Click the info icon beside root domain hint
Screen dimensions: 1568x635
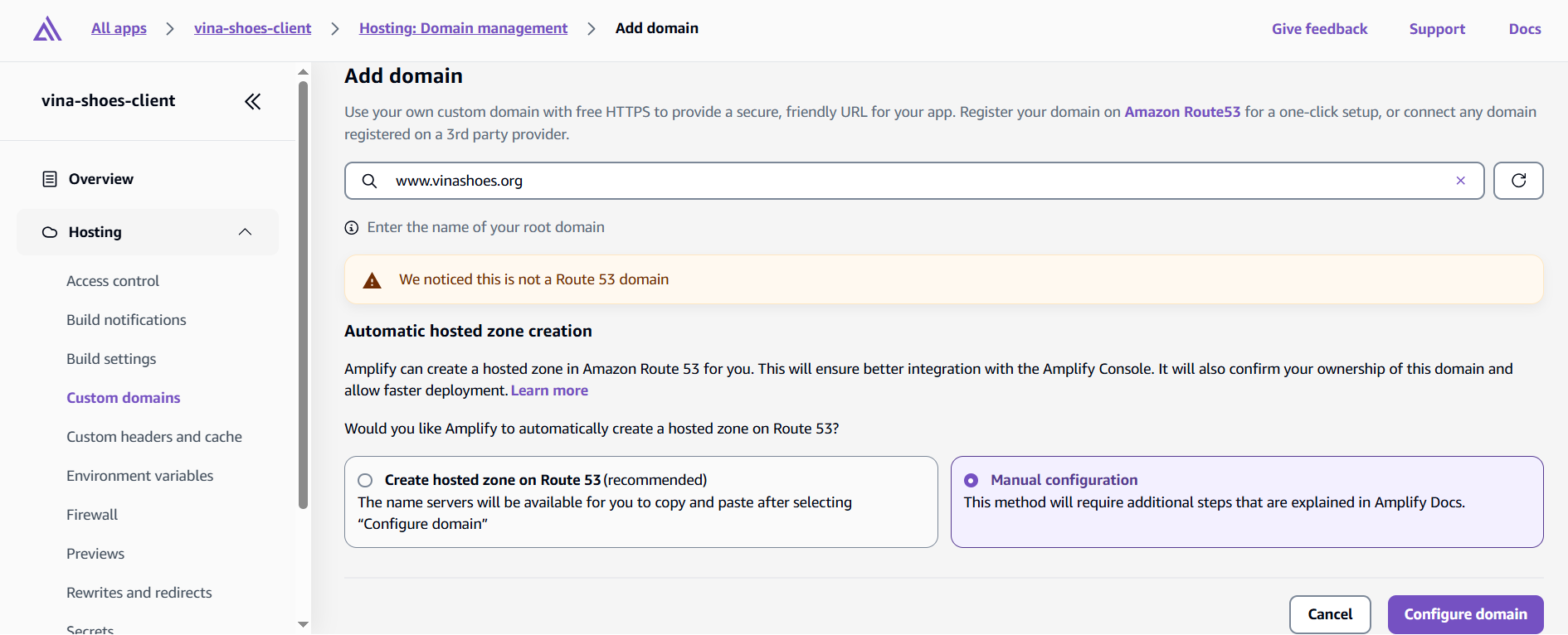(352, 228)
